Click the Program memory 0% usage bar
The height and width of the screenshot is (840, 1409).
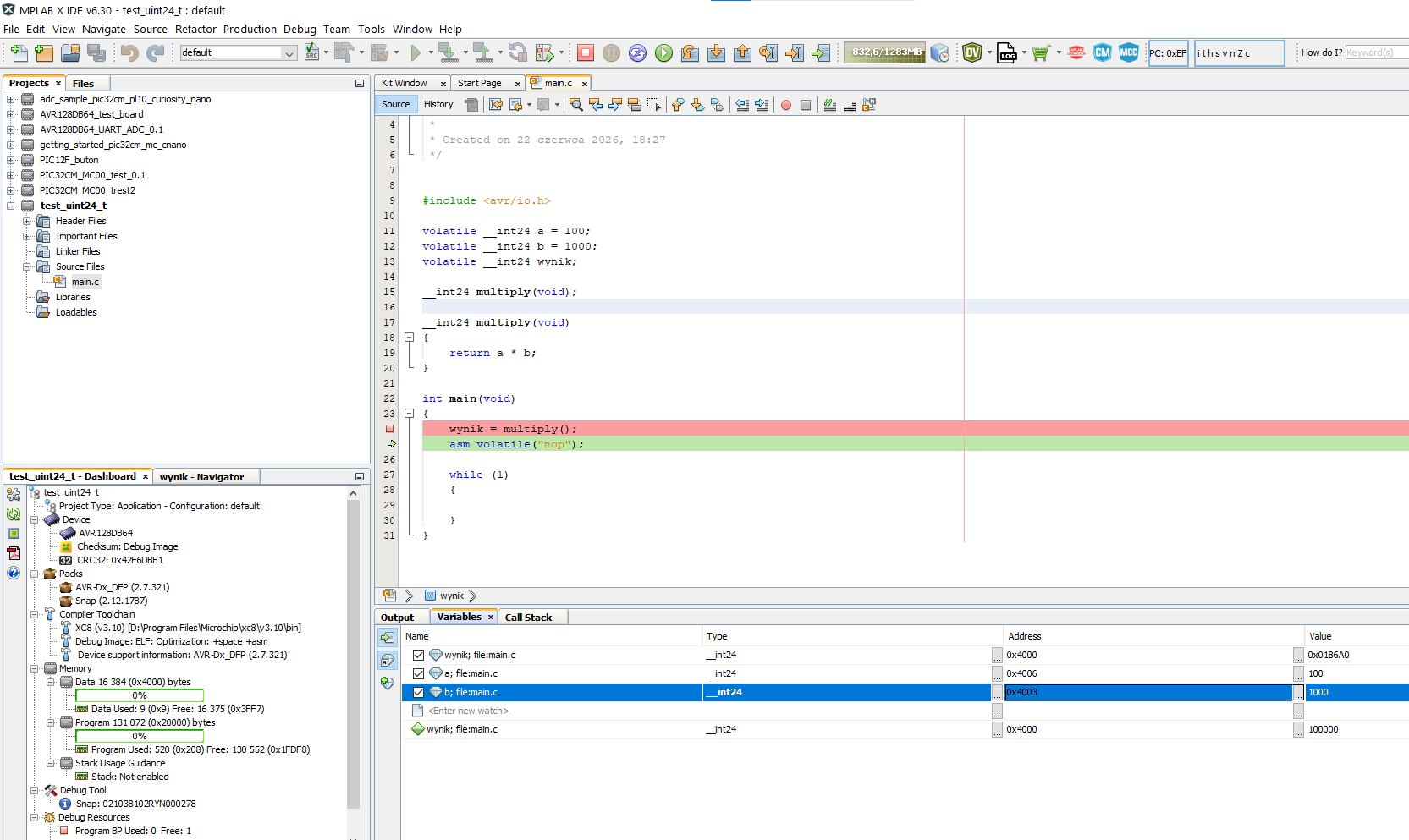[x=140, y=736]
